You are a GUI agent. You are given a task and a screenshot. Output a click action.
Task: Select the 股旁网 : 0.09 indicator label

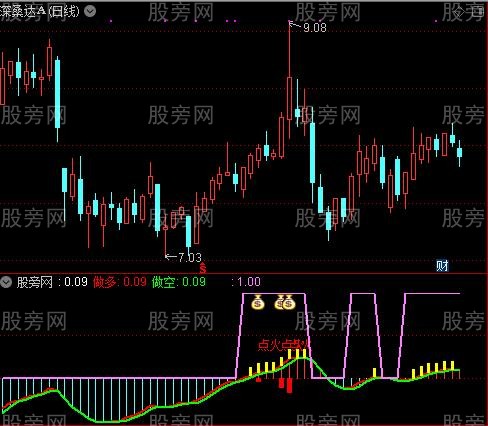(52, 282)
